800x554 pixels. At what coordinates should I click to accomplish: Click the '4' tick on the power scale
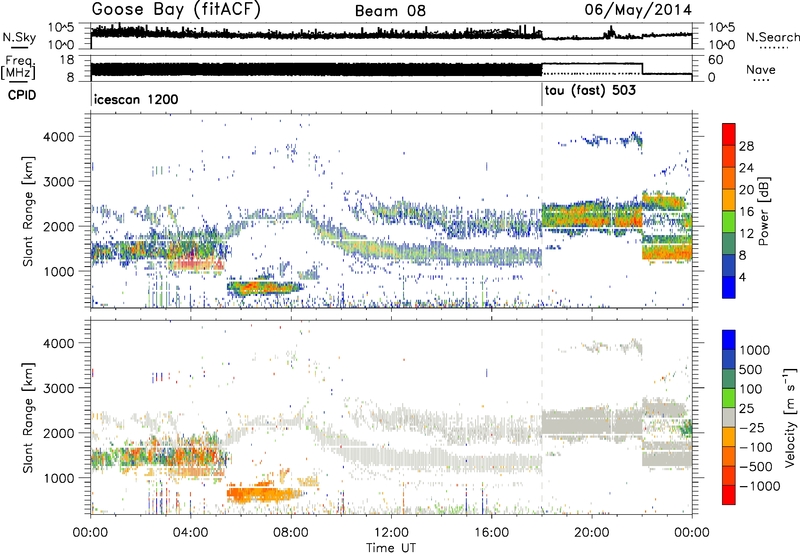(742, 277)
